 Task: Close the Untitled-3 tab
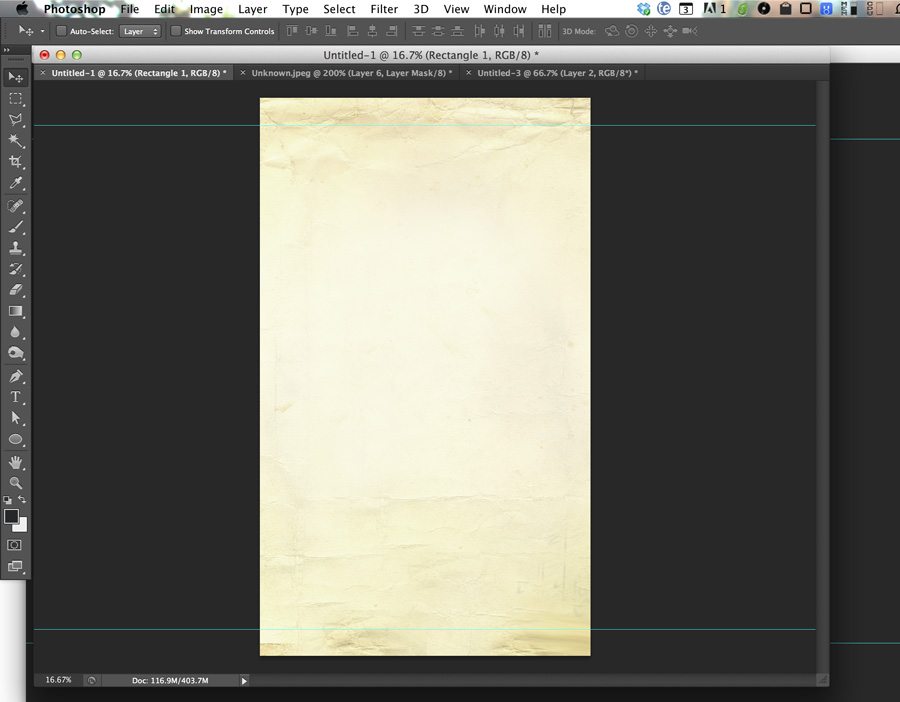(x=468, y=73)
